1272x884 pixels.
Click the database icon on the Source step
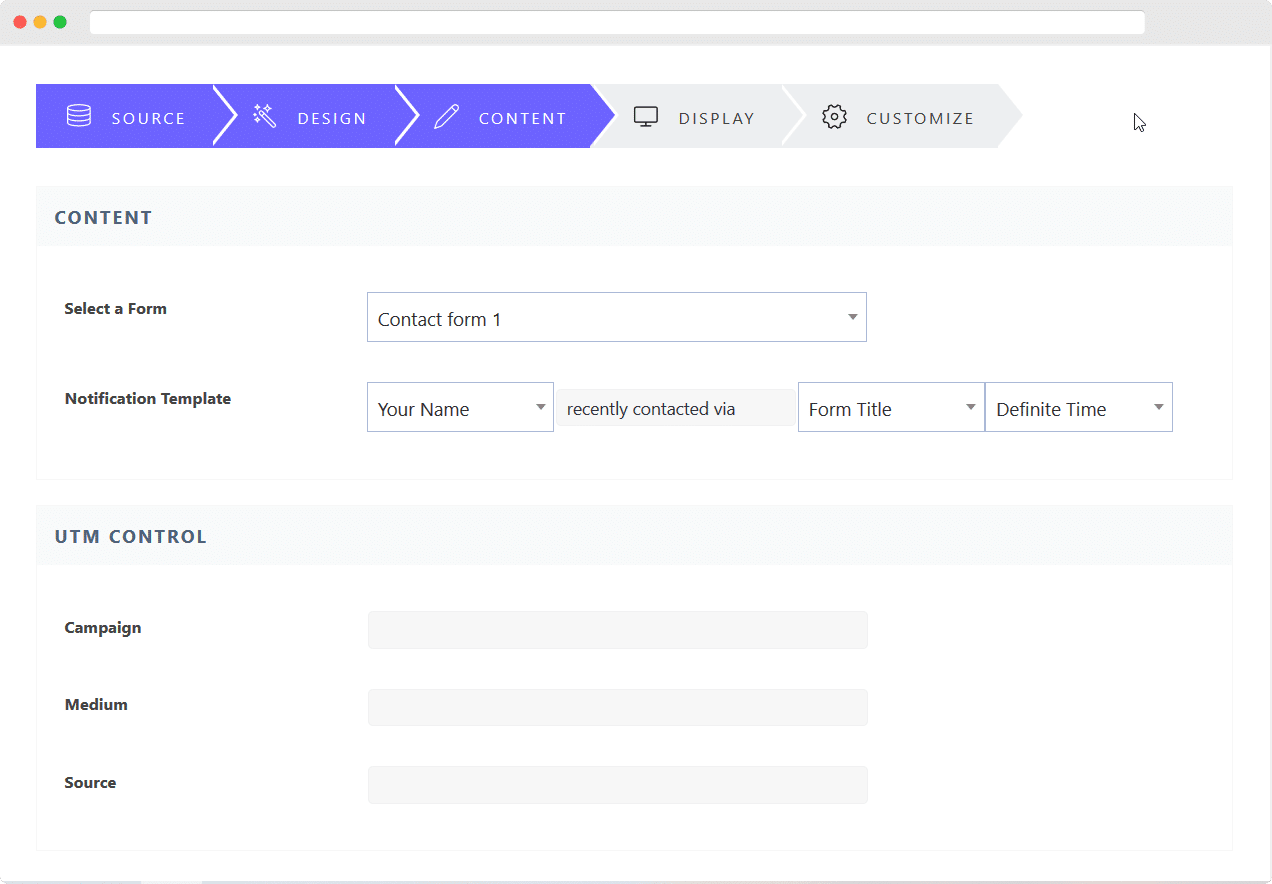[x=79, y=117]
